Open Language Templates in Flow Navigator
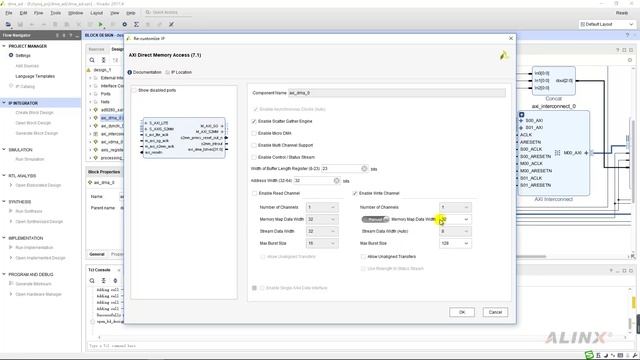 35,76
